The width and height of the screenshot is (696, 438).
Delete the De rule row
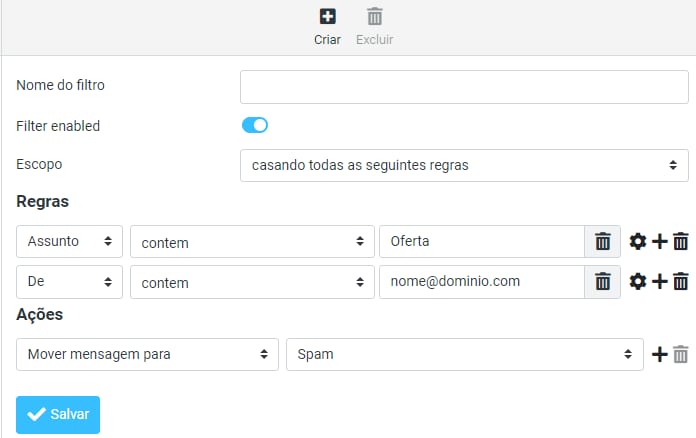pos(681,282)
